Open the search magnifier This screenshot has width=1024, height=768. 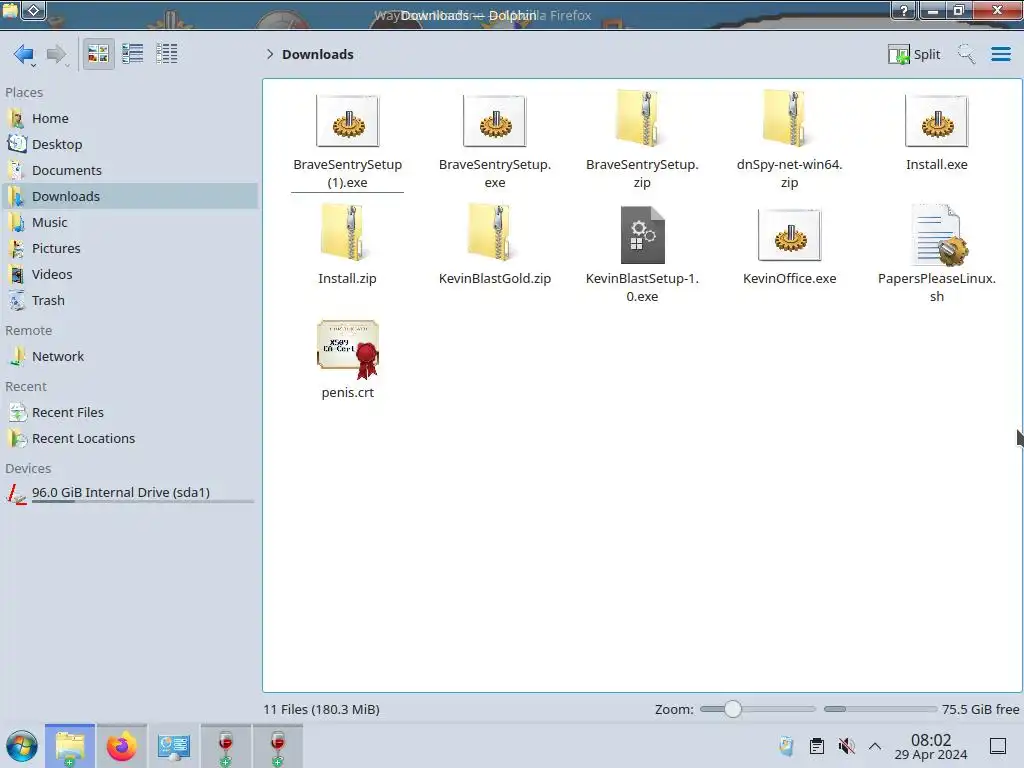click(966, 54)
